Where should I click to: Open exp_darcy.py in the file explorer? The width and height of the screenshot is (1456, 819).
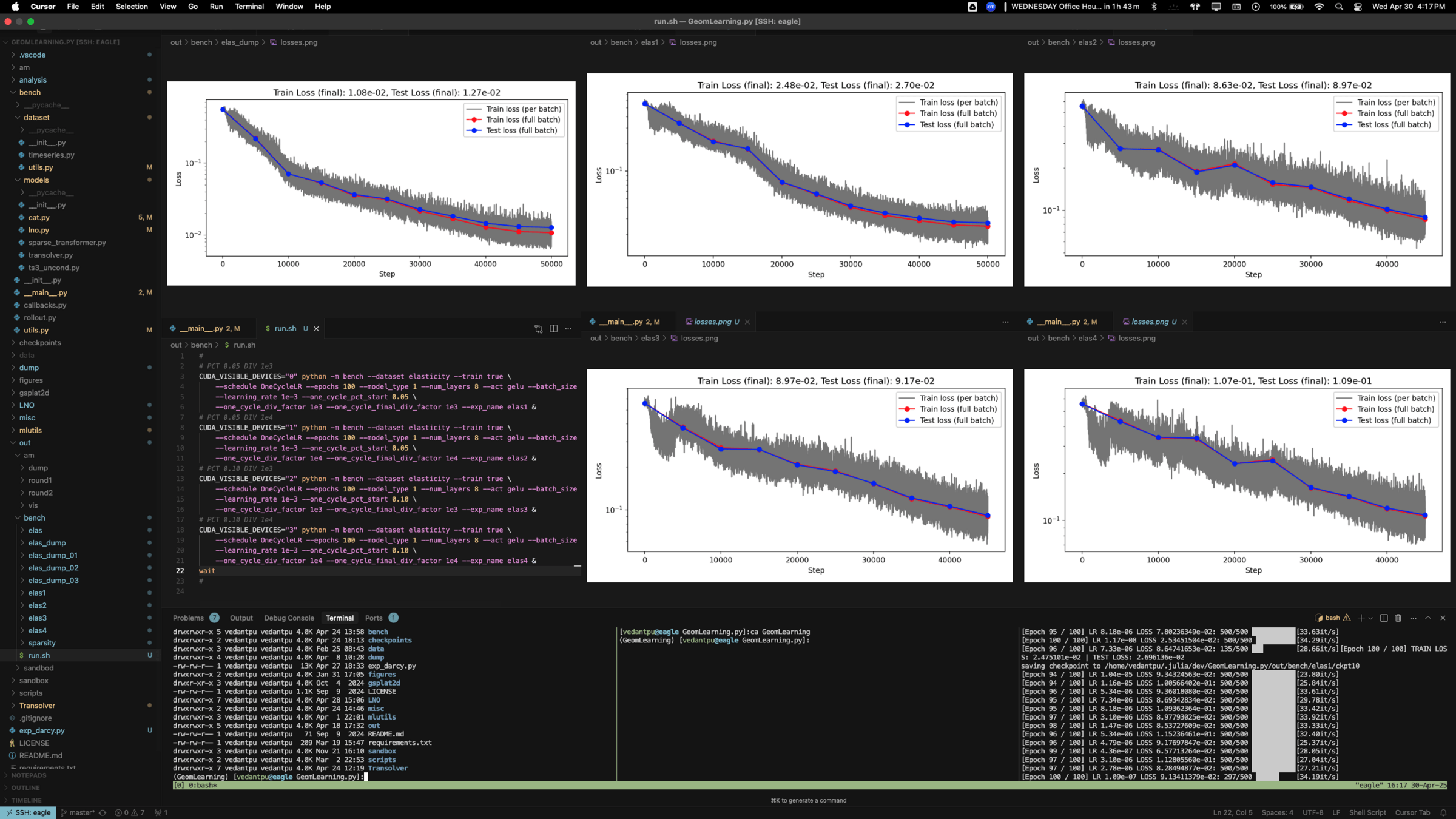click(41, 730)
